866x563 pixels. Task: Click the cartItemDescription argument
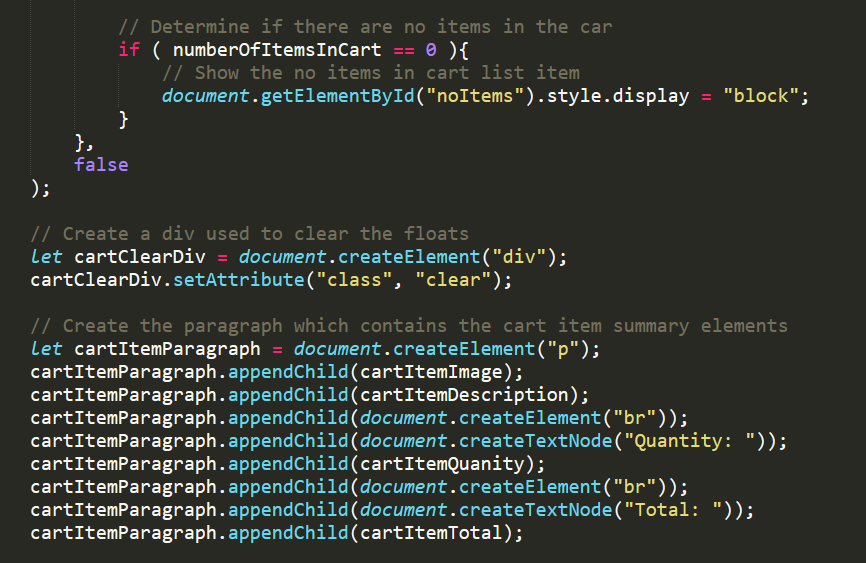coord(464,395)
